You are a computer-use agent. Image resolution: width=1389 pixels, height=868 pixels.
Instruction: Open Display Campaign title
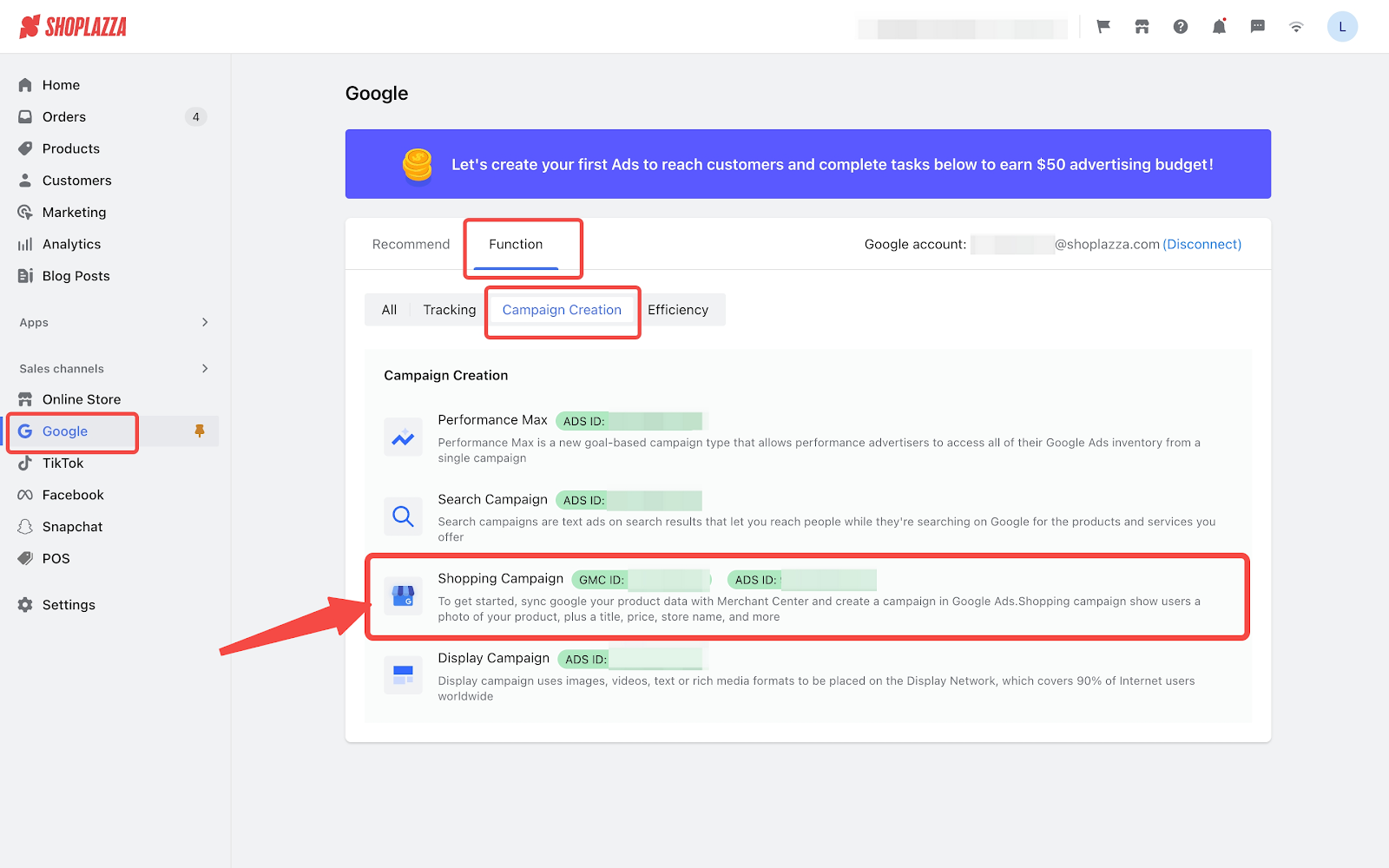point(493,659)
